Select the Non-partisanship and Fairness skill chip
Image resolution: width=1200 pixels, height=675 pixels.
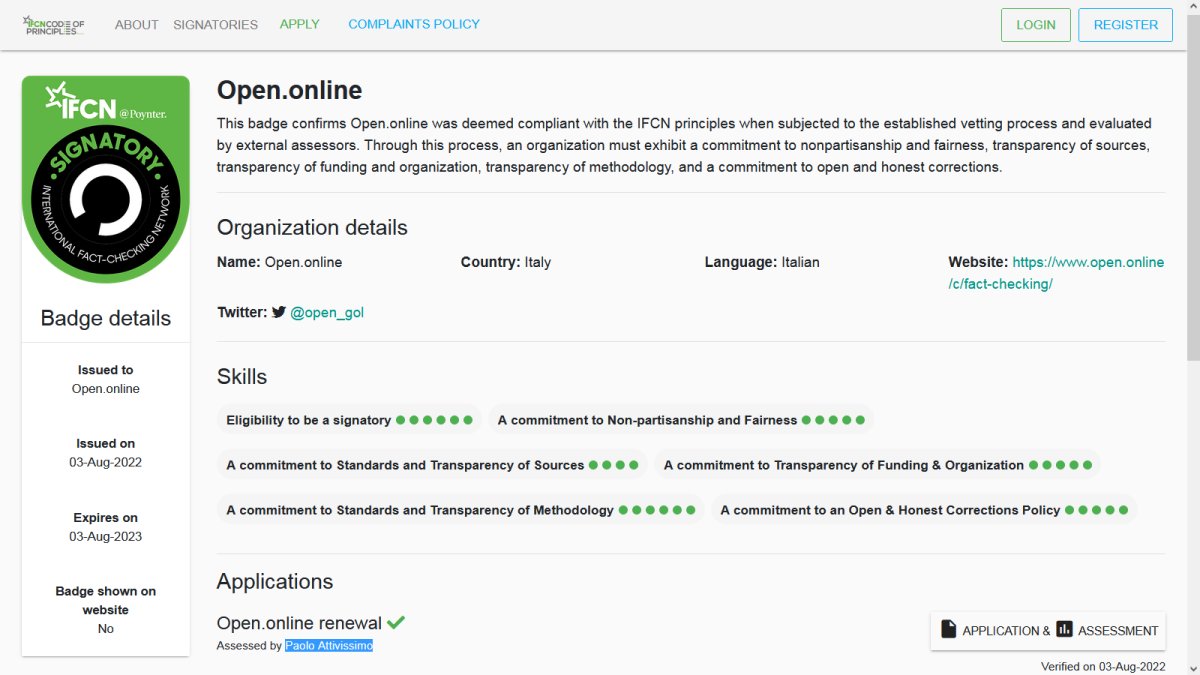(x=681, y=420)
